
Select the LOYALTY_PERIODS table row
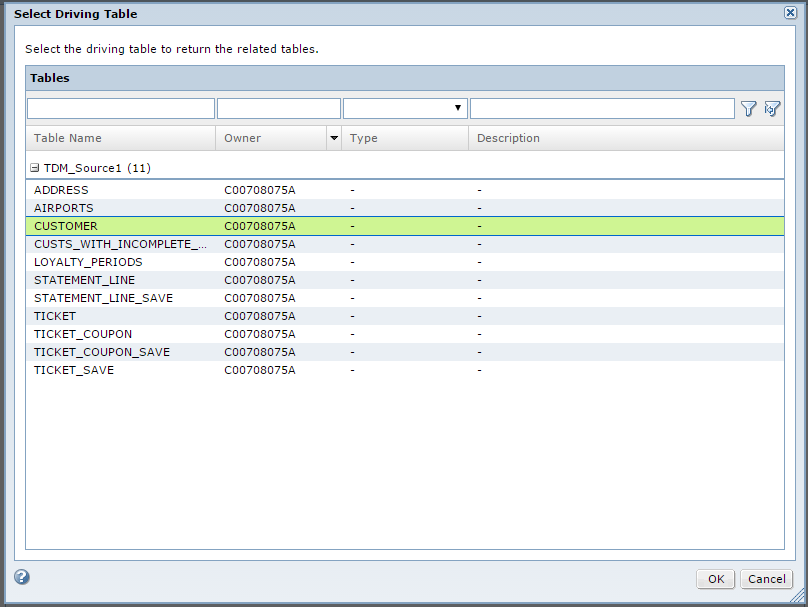pyautogui.click(x=405, y=262)
